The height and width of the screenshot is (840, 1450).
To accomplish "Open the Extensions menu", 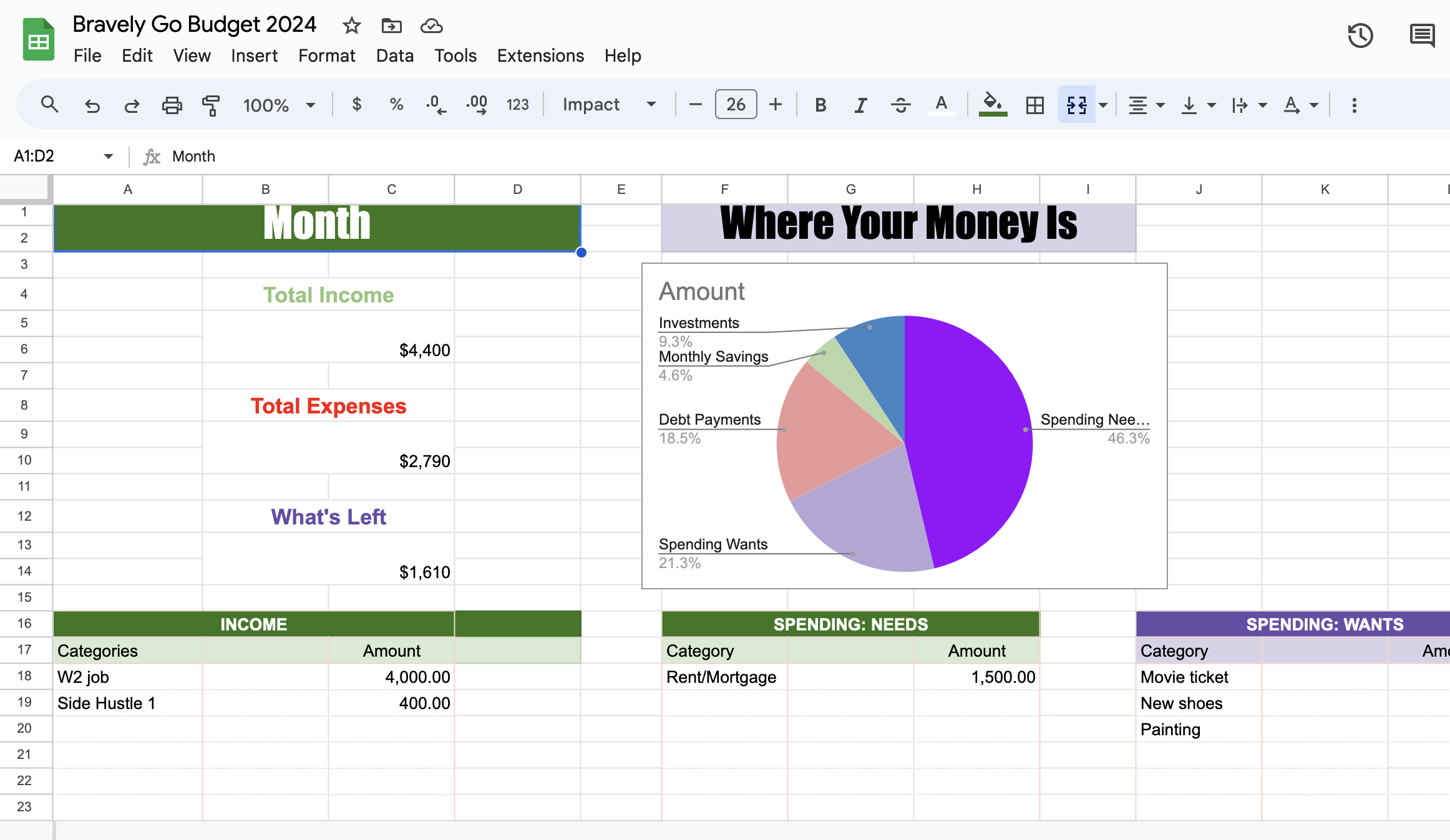I will click(540, 56).
